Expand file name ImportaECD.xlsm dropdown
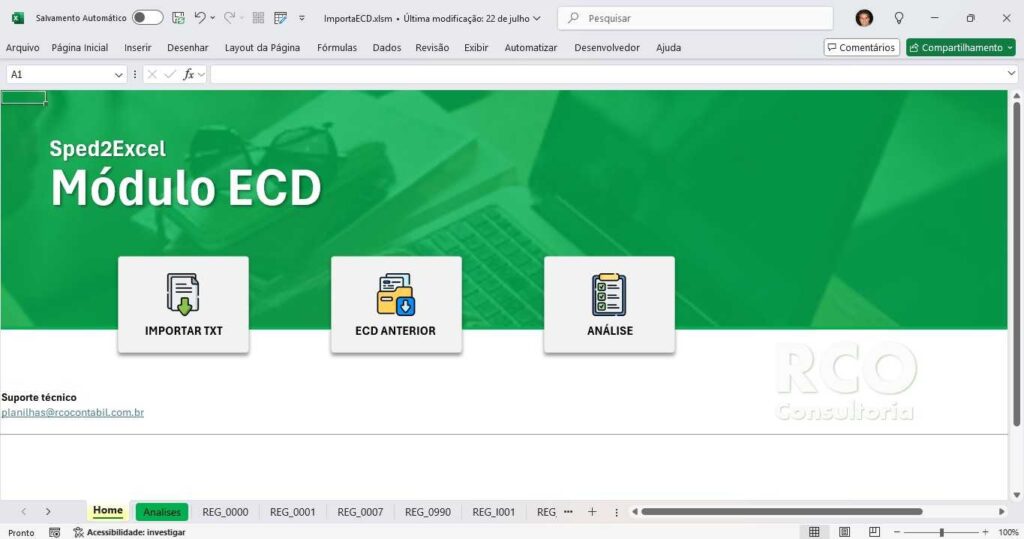 (537, 18)
